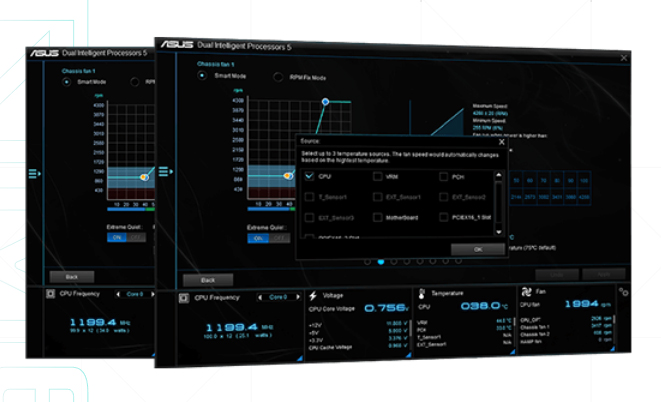Click the down arrow of the Source list scrollbar
The image size is (661, 402).
pos(499,232)
